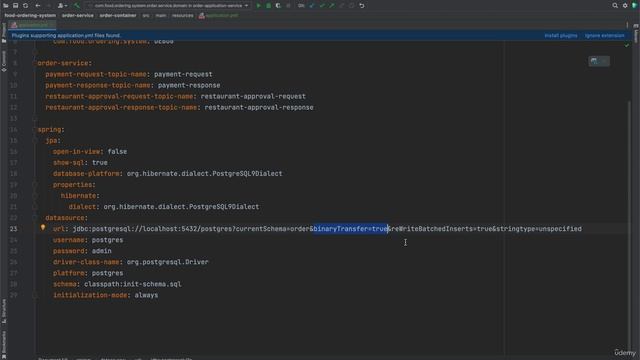Click the green Build hammer icon

tap(77, 6)
